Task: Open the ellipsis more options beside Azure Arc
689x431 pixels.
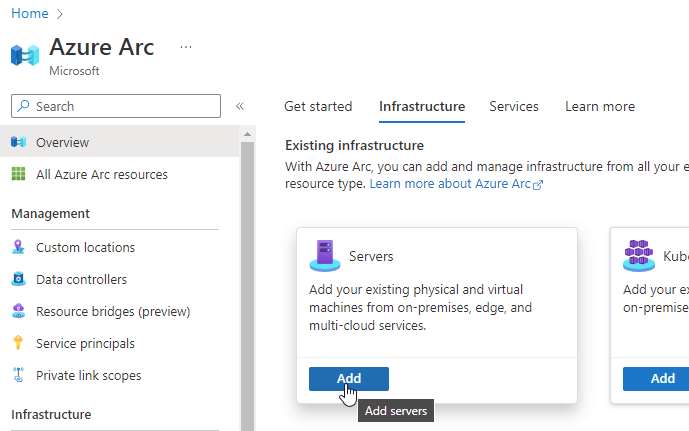Action: (x=186, y=47)
